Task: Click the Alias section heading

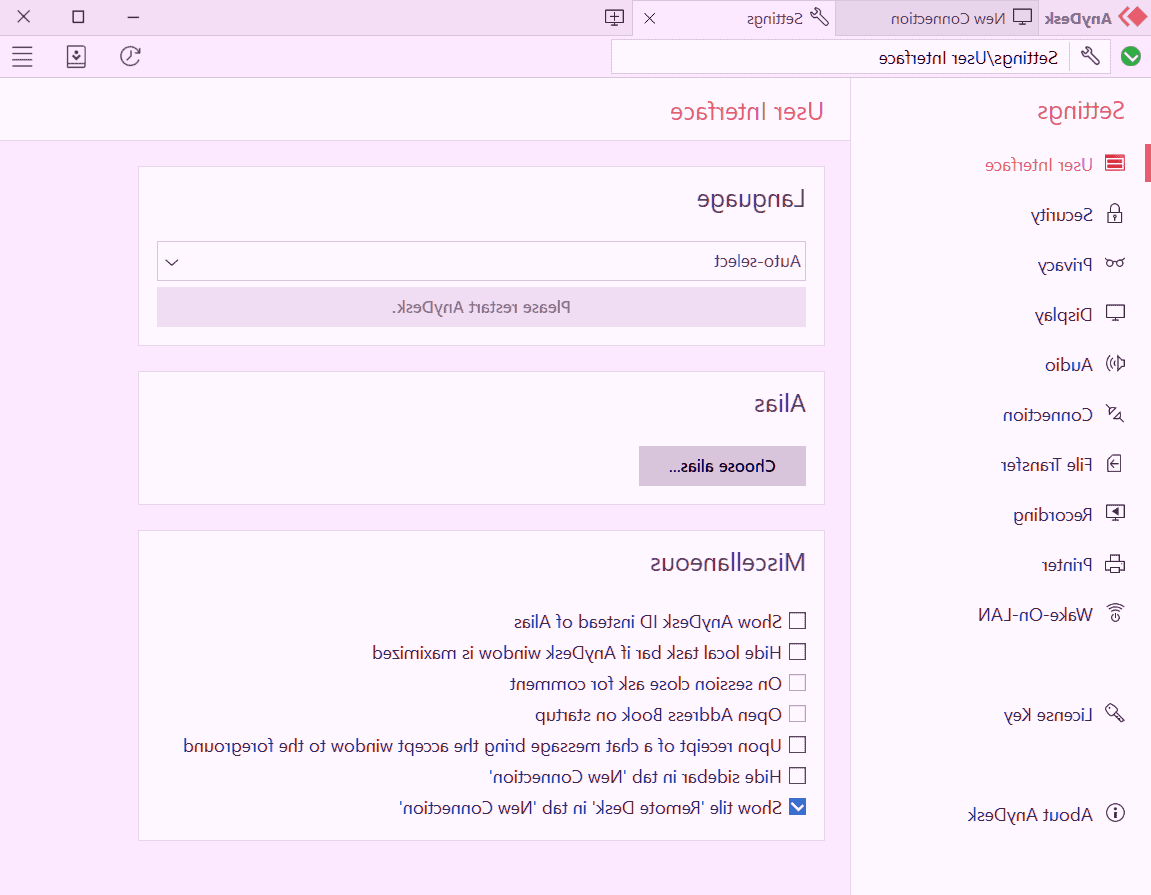Action: click(780, 404)
